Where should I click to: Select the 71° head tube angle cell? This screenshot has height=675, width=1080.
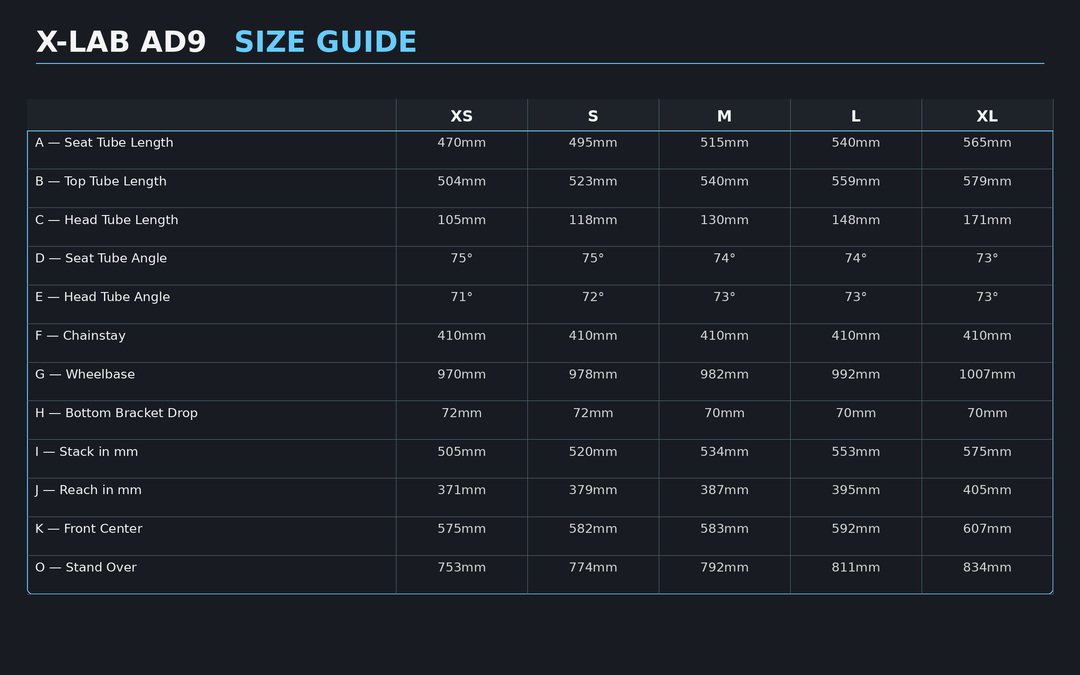click(461, 297)
